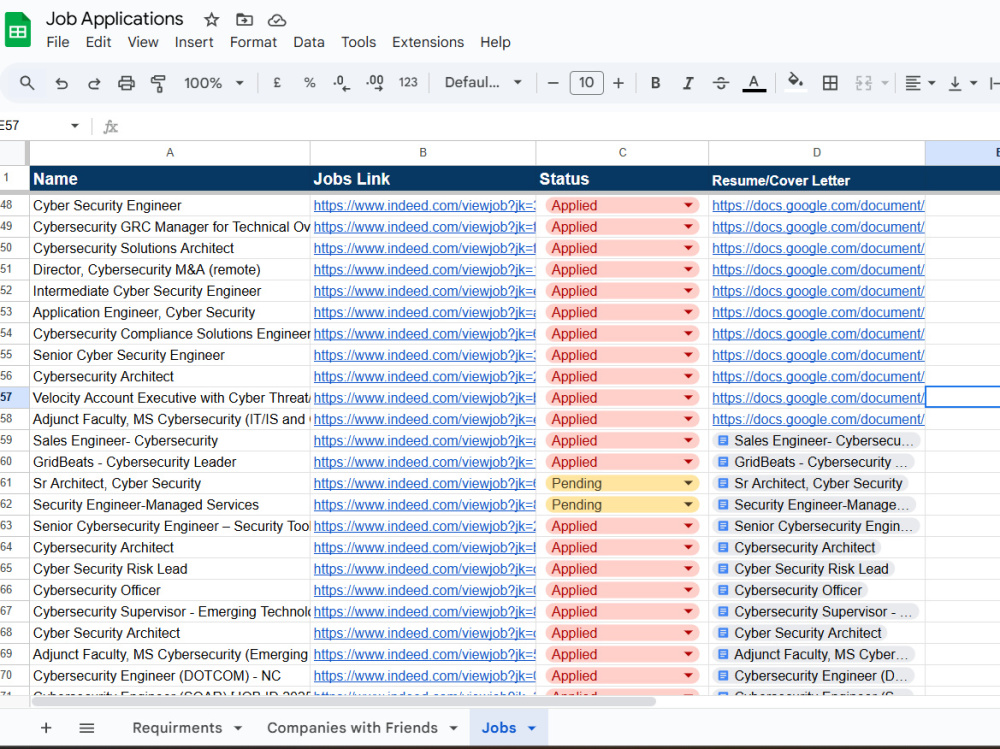The height and width of the screenshot is (749, 1000).
Task: Click the redo arrow icon
Action: (x=94, y=83)
